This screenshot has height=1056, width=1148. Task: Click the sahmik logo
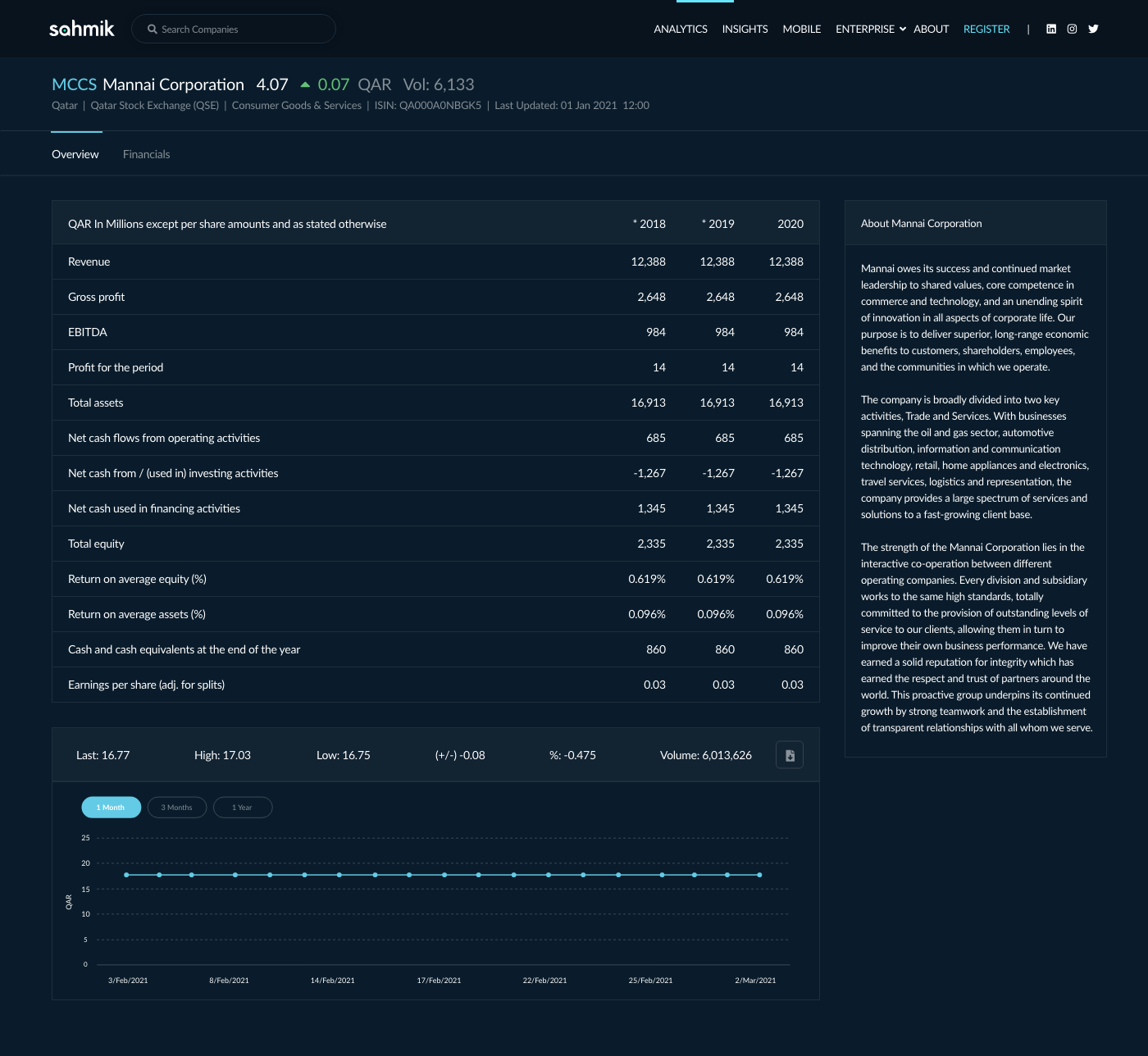coord(82,29)
